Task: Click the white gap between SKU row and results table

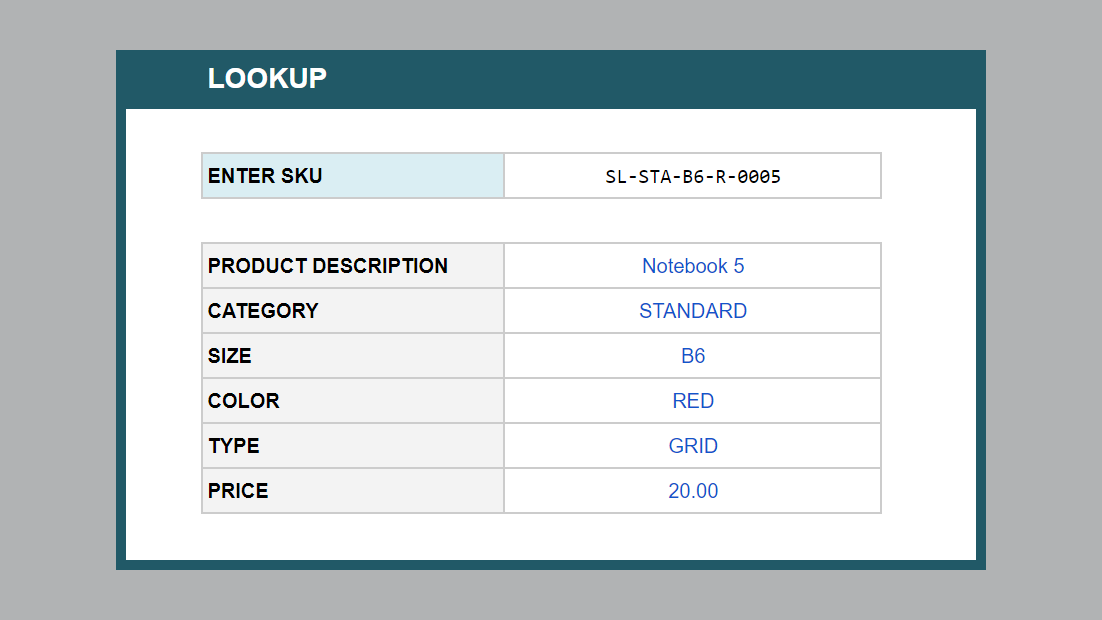Action: [x=540, y=220]
